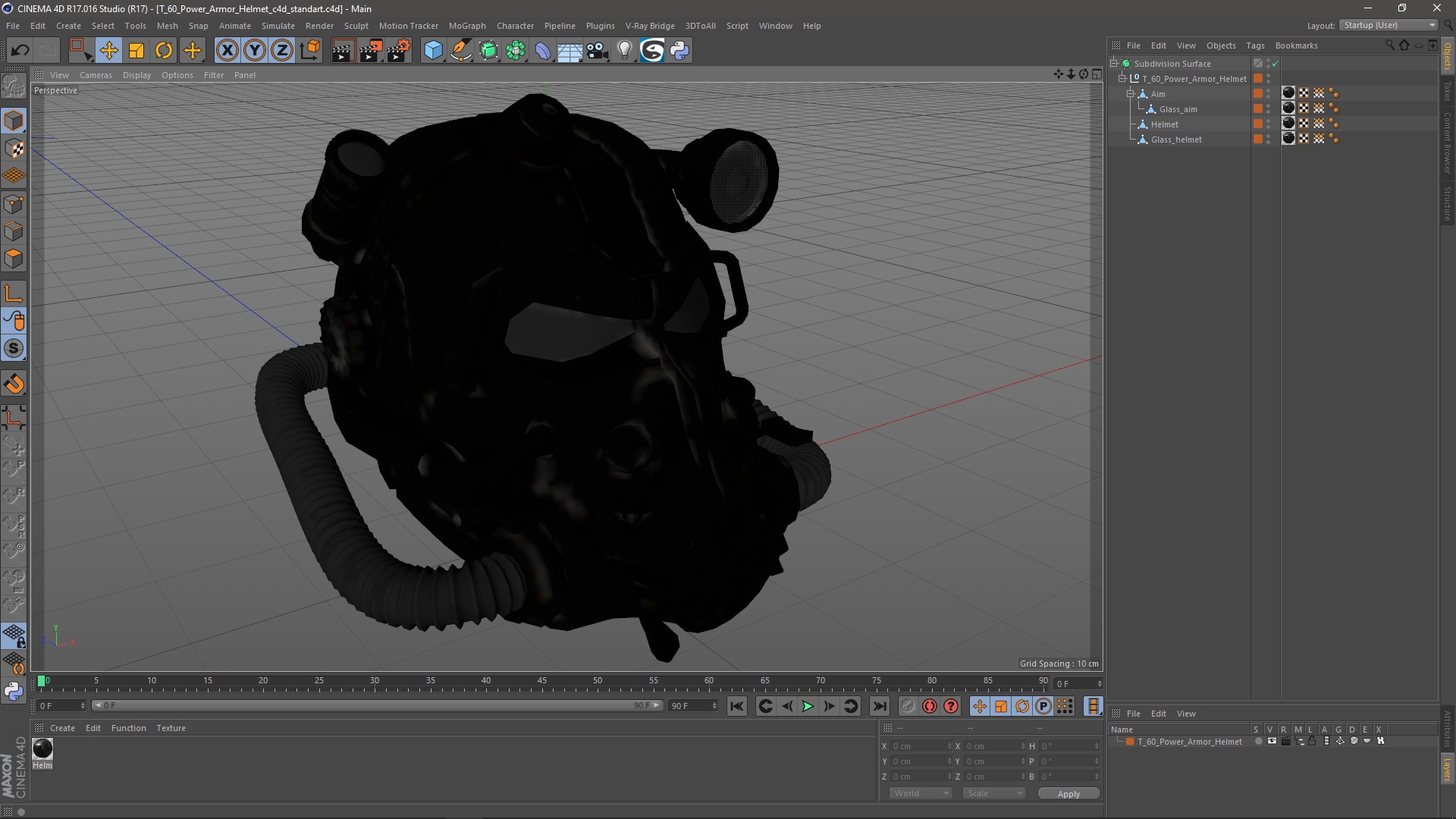
Task: Click frame 45 on timeline
Action: click(542, 682)
